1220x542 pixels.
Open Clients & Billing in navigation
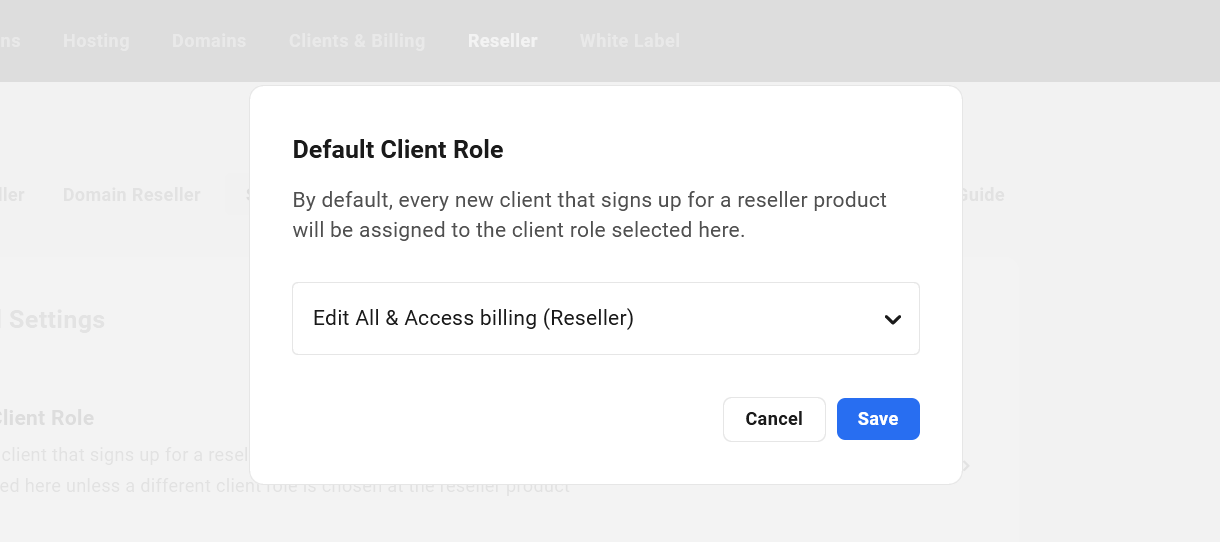coord(357,41)
